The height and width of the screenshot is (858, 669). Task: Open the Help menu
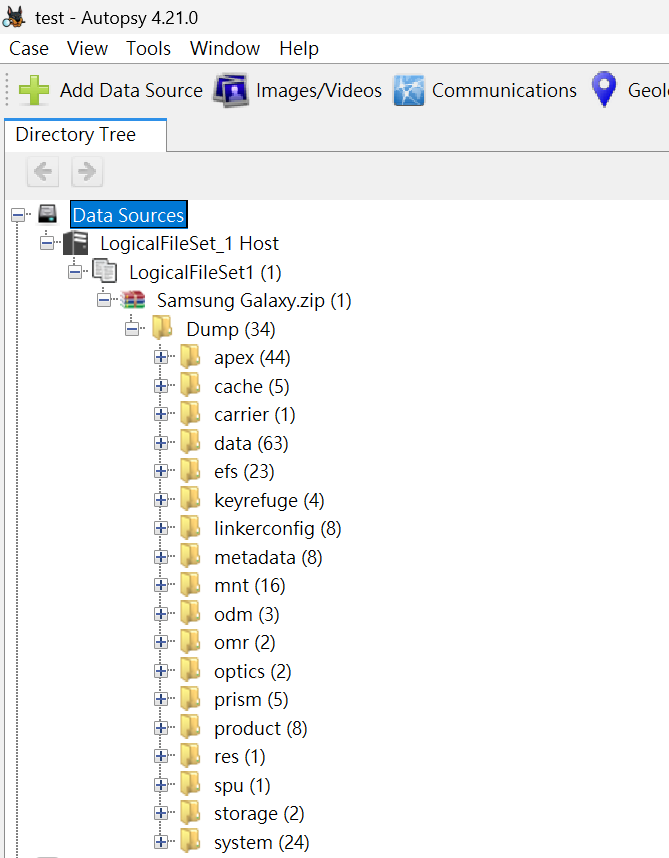(x=299, y=48)
